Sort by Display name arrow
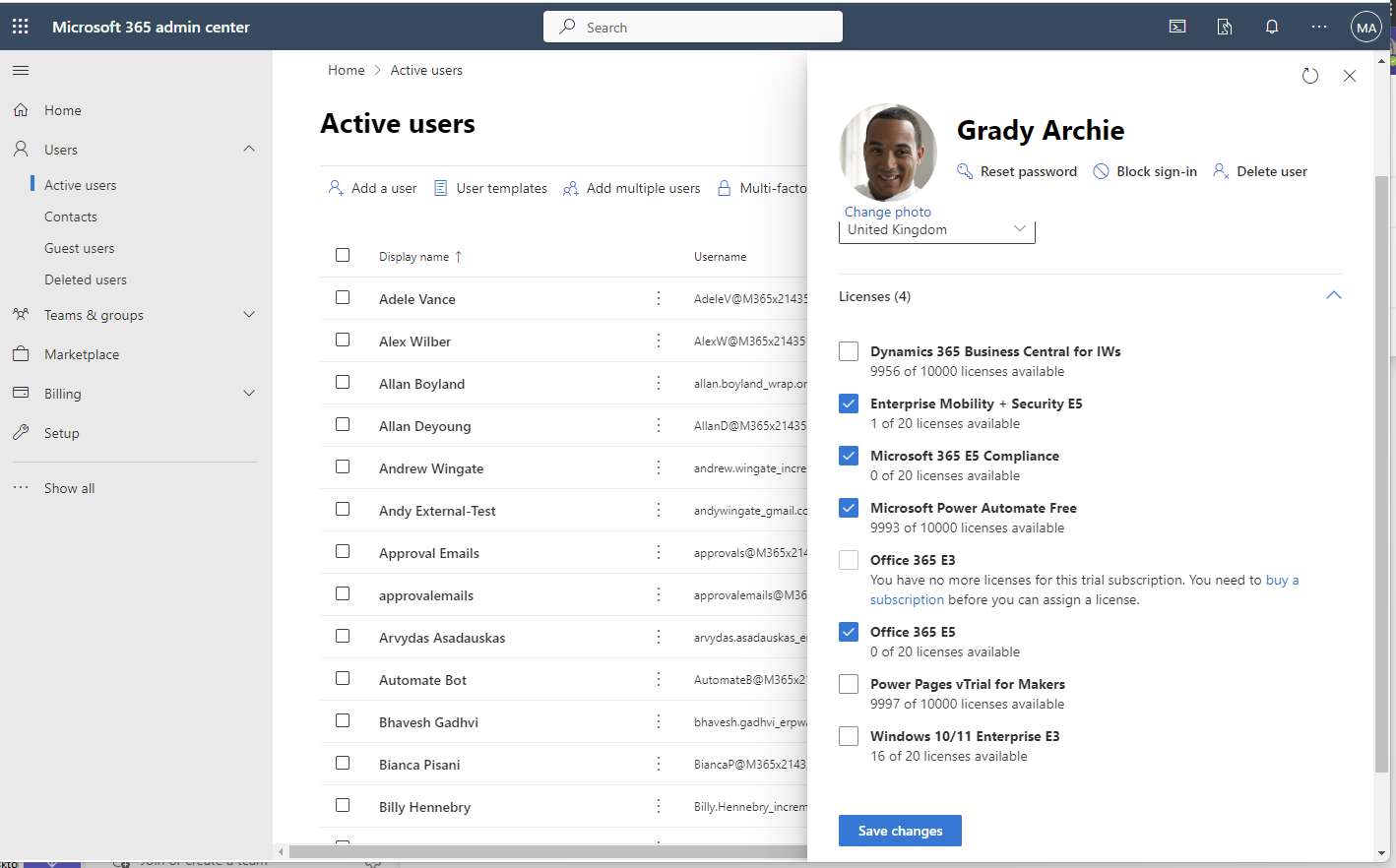 click(458, 257)
